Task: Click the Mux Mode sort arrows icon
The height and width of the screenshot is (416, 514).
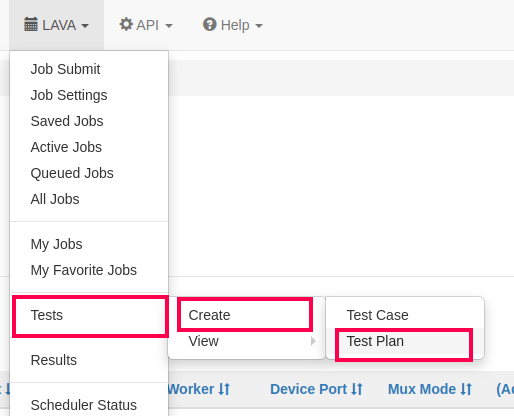Action: (466, 389)
